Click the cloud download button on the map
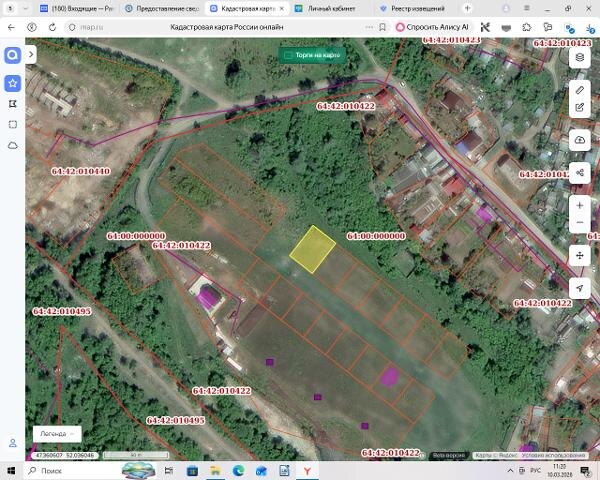 coord(579,140)
